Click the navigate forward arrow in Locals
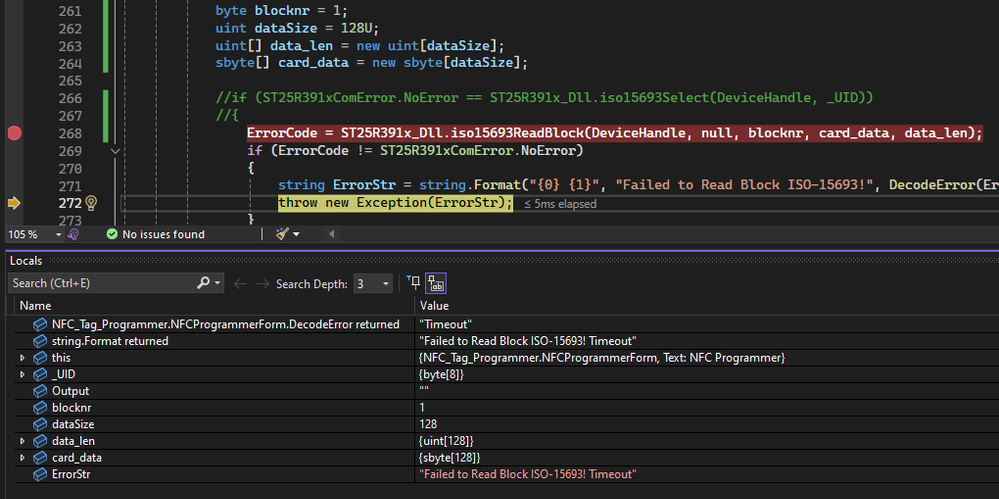Screen dimensions: 999x499 [261, 284]
